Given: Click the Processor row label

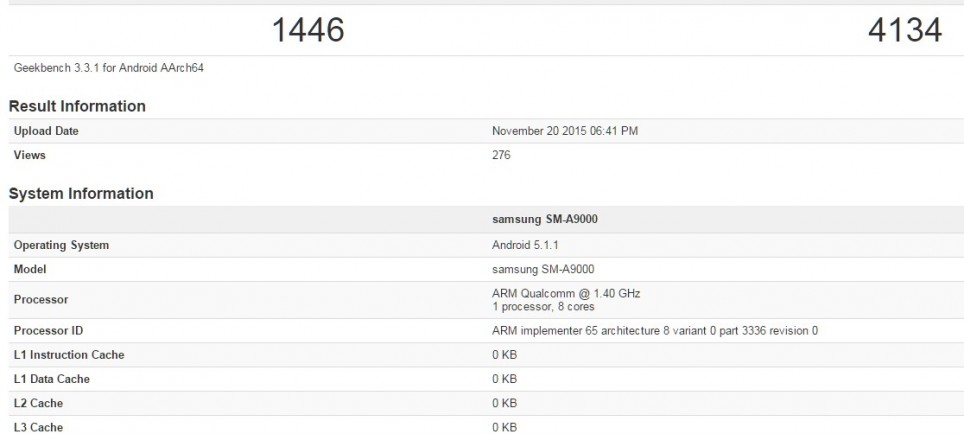Looking at the screenshot, I should pyautogui.click(x=41, y=299).
